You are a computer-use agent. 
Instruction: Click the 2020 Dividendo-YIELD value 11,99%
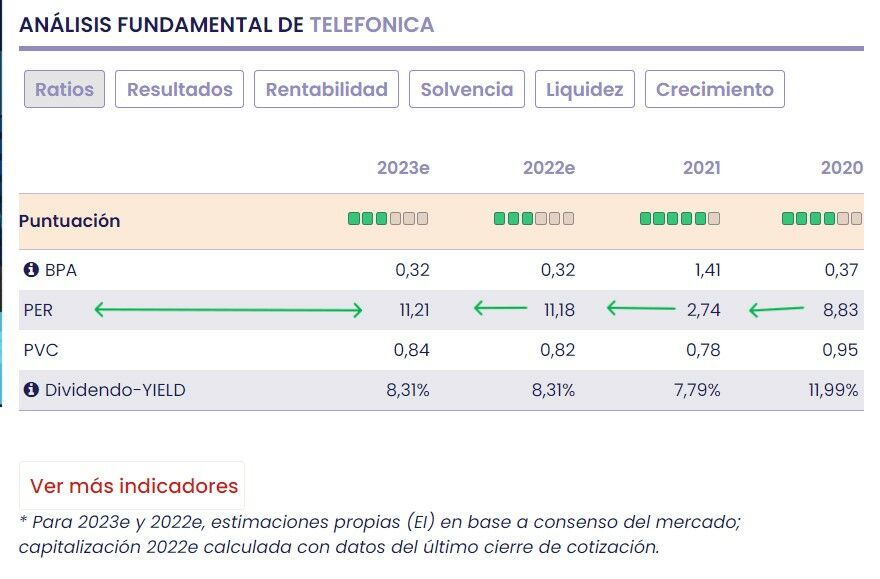click(x=834, y=390)
